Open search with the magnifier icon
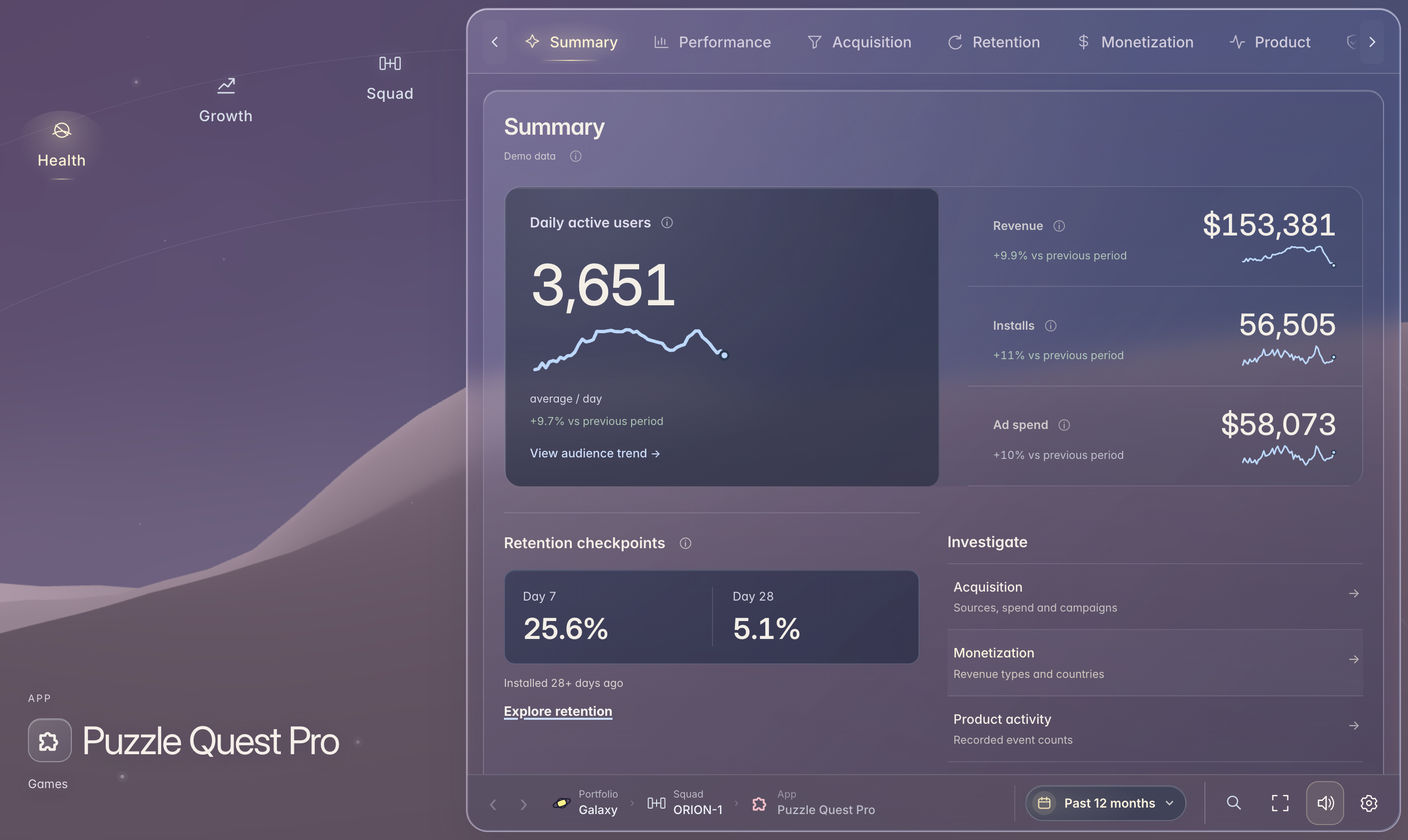The width and height of the screenshot is (1408, 840). [1234, 803]
